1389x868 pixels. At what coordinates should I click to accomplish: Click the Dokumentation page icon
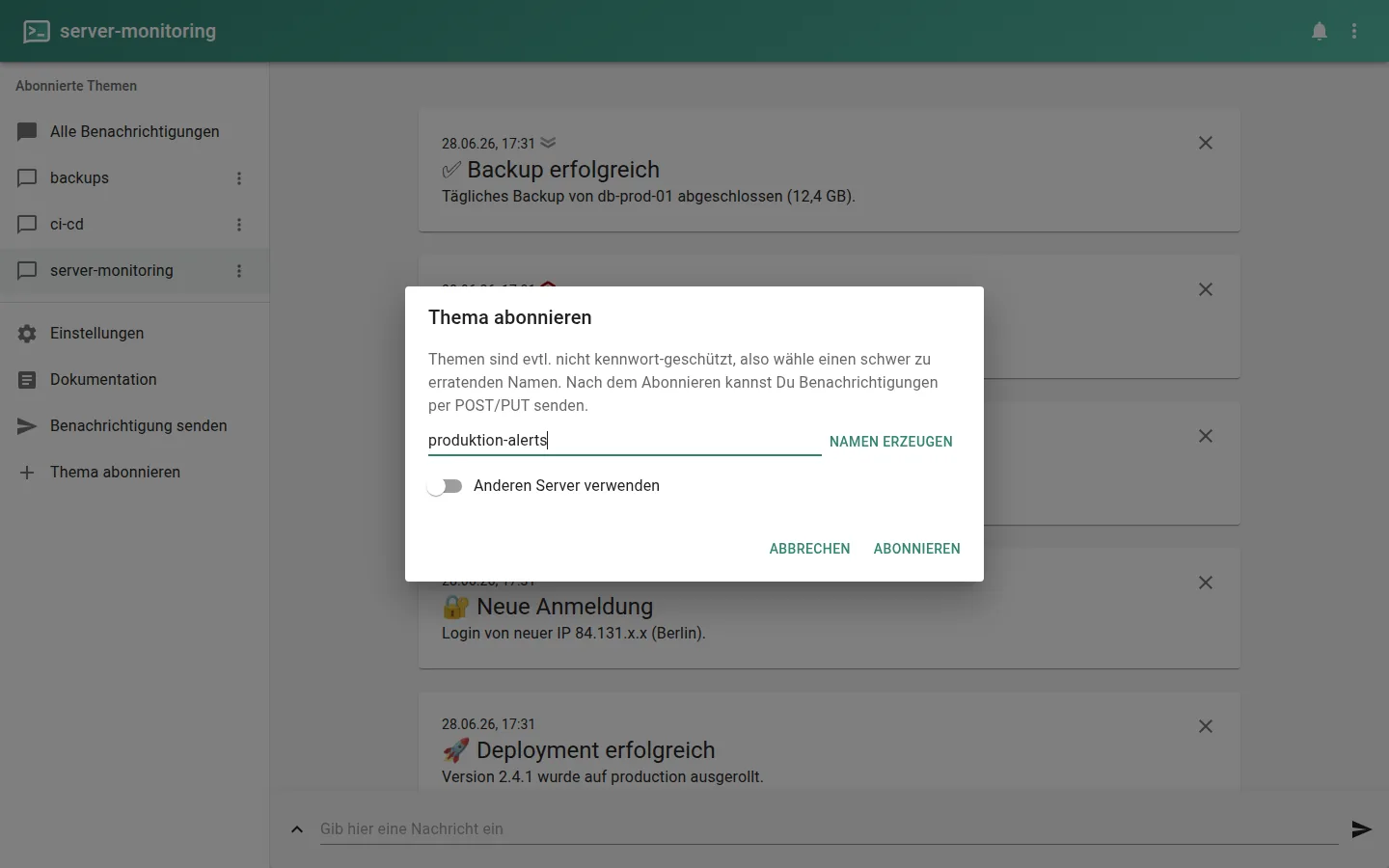[27, 380]
